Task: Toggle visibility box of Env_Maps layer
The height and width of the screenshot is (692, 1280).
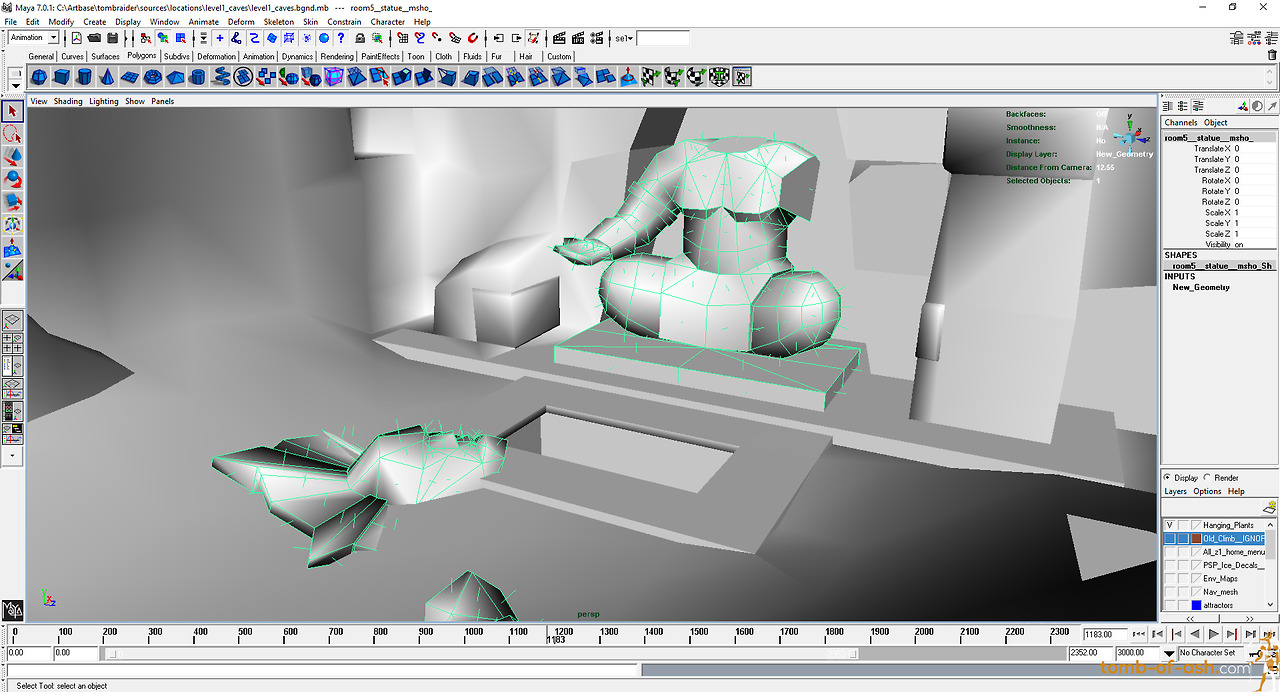Action: tap(1169, 578)
